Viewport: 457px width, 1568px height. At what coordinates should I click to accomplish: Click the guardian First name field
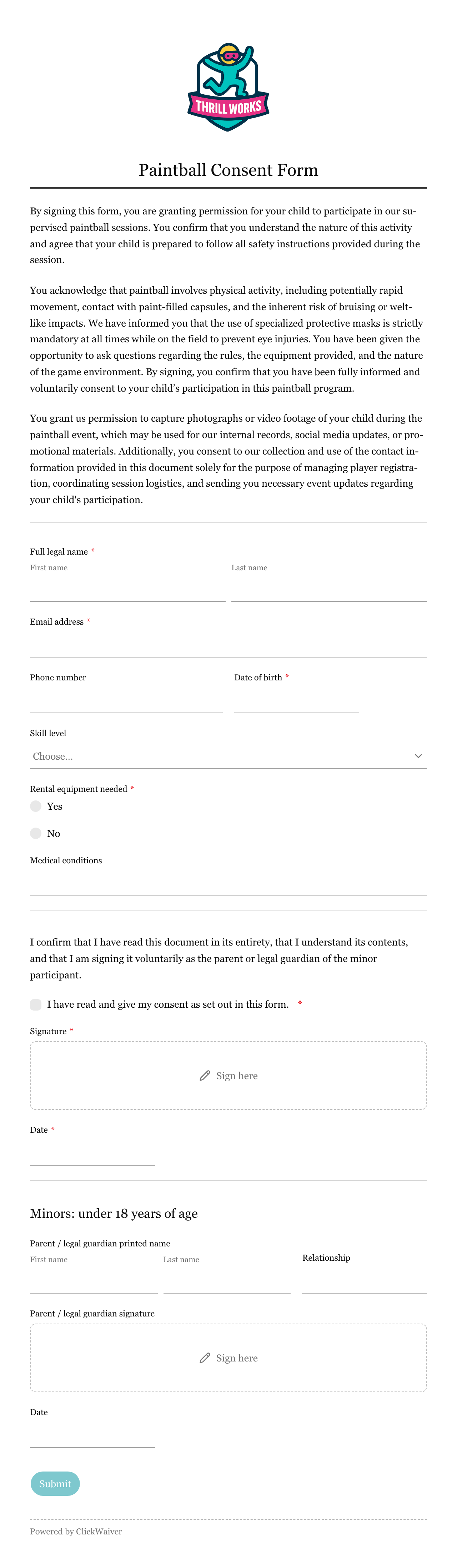tap(94, 1281)
